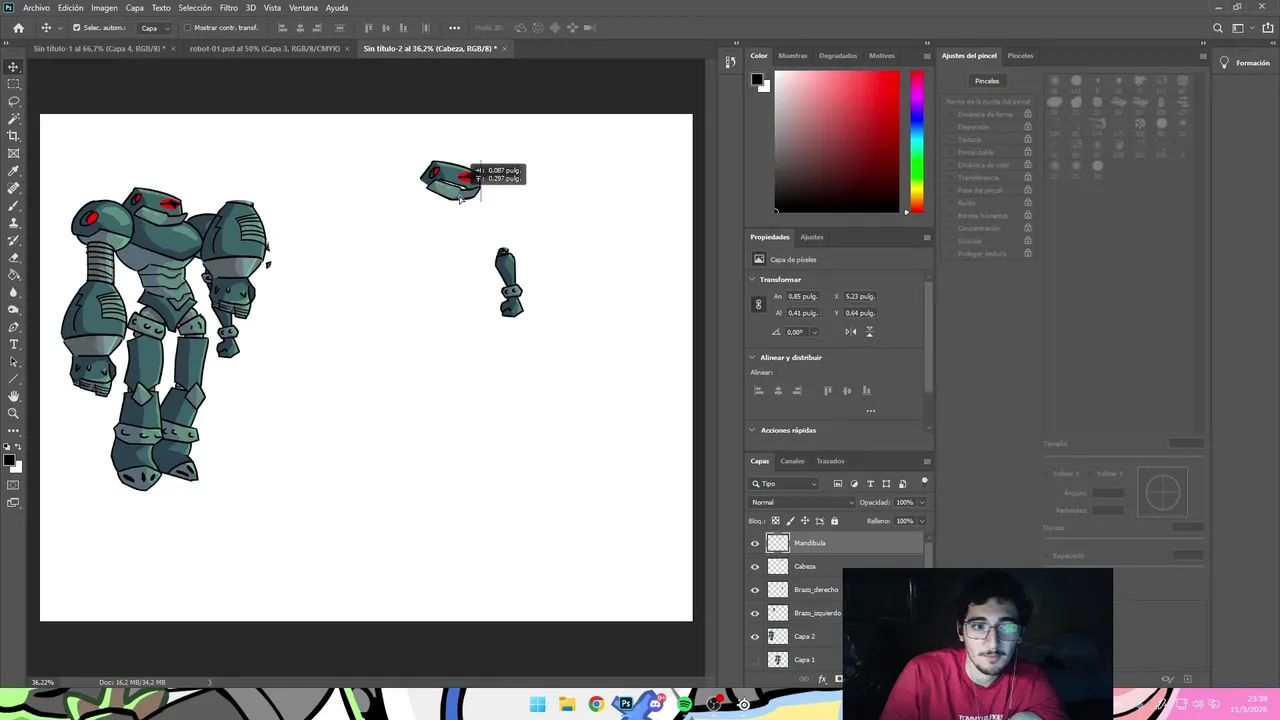The width and height of the screenshot is (1280, 720).
Task: Select the Rectangular Marquee tool
Action: [x=14, y=84]
